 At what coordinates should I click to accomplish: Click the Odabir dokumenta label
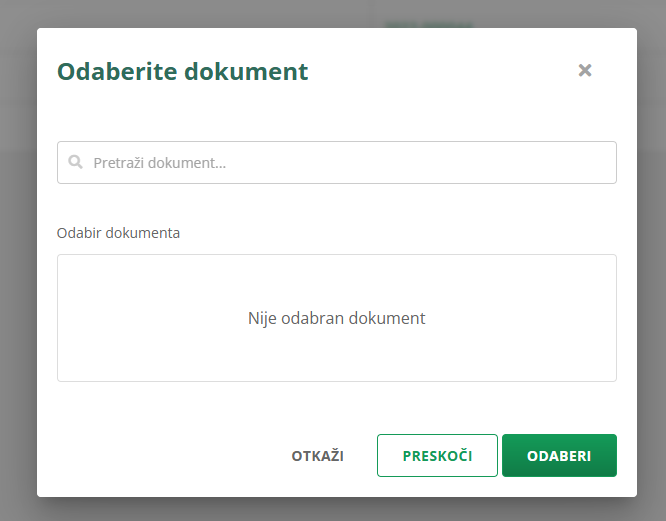[x=118, y=233]
